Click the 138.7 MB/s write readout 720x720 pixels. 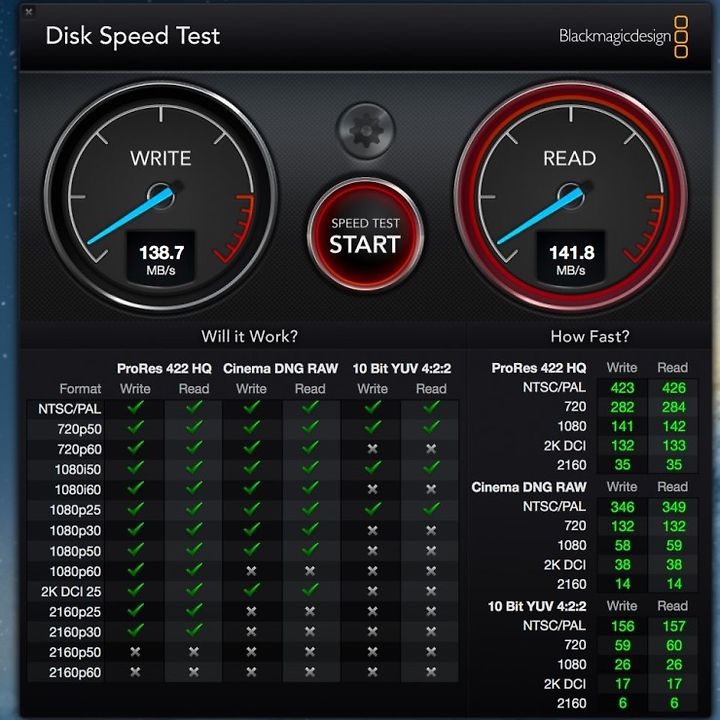click(x=161, y=259)
